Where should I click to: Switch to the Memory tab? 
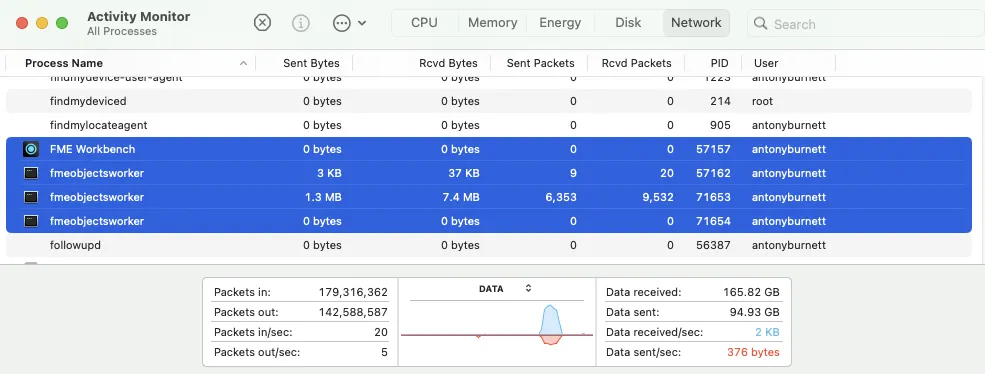(x=492, y=23)
